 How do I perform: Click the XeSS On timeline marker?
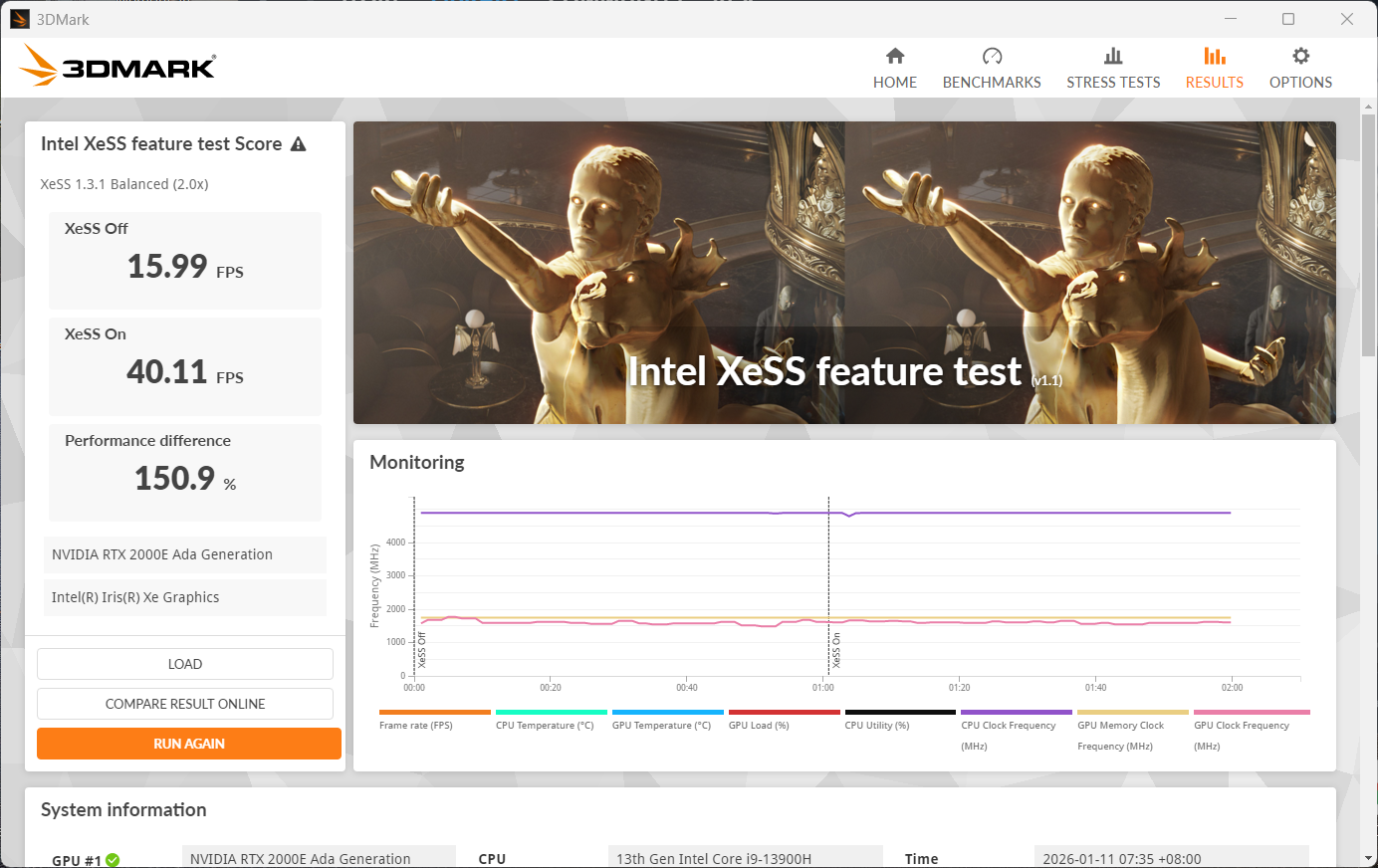point(835,650)
